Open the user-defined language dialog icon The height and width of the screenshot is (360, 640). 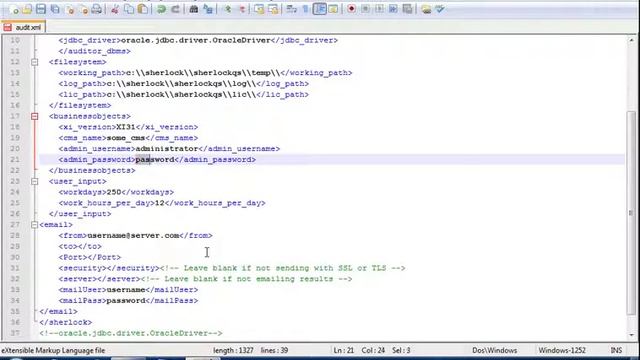(x=333, y=9)
